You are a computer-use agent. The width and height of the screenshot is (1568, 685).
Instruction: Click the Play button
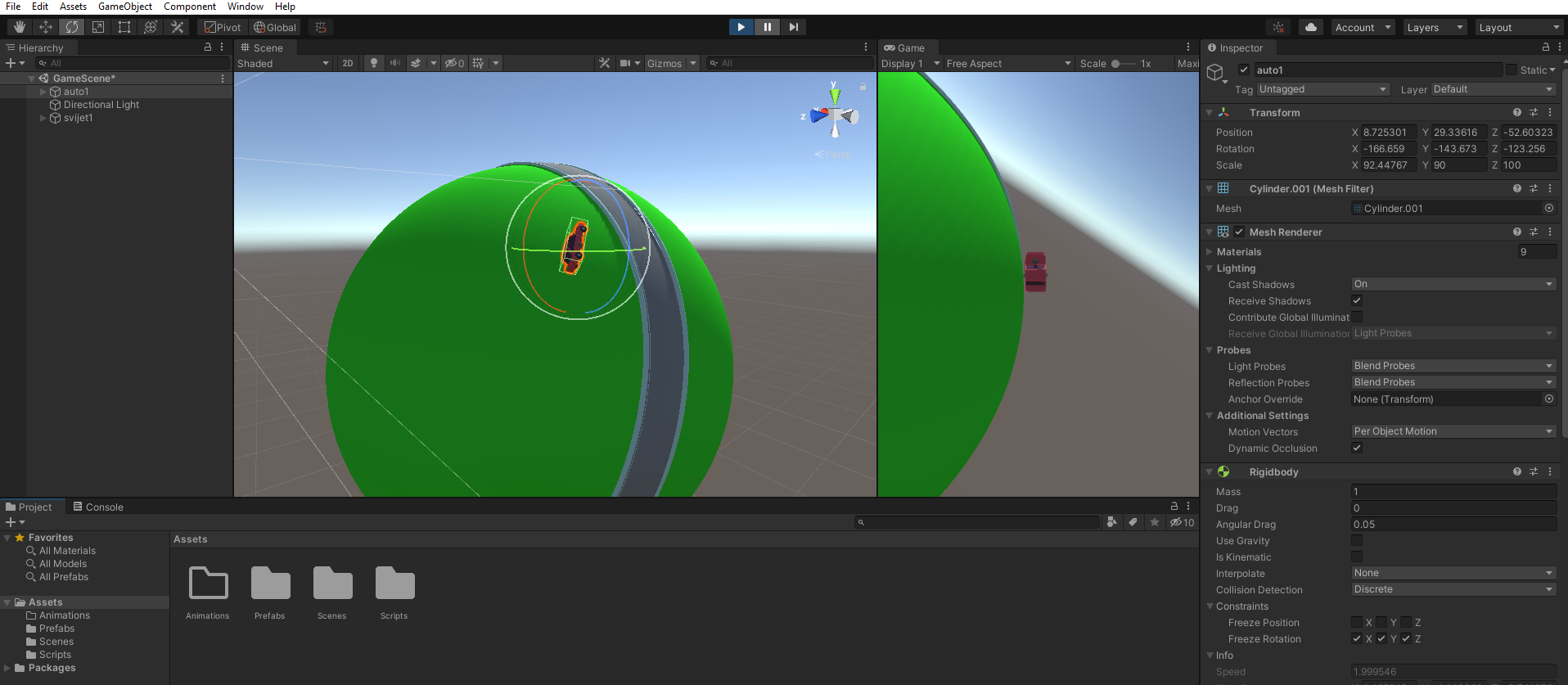coord(741,27)
